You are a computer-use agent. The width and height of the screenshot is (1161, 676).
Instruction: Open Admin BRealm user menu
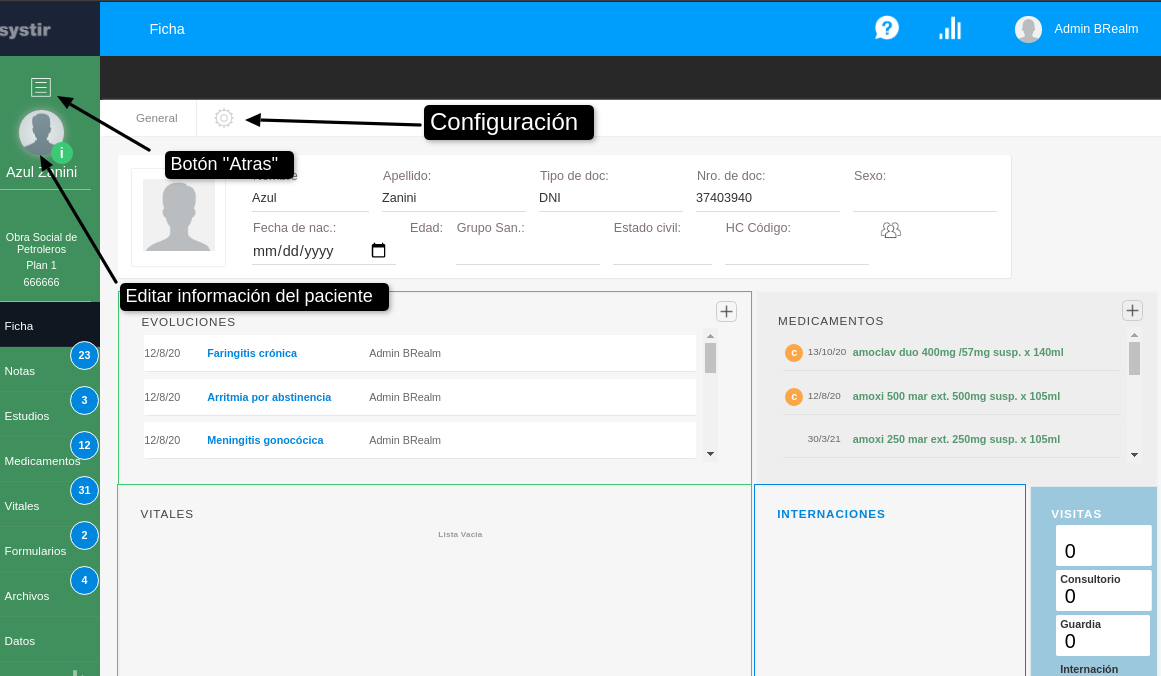1076,29
